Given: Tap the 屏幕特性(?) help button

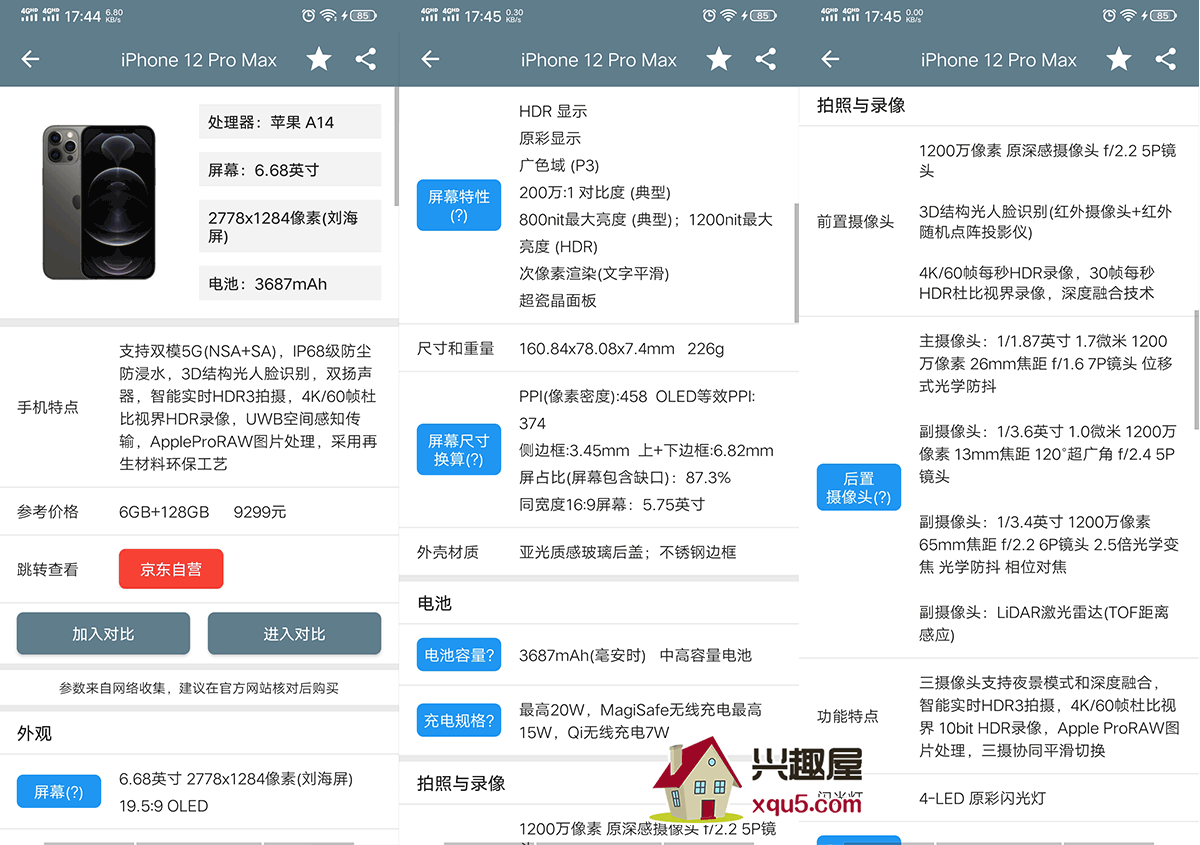Looking at the screenshot, I should pyautogui.click(x=459, y=205).
